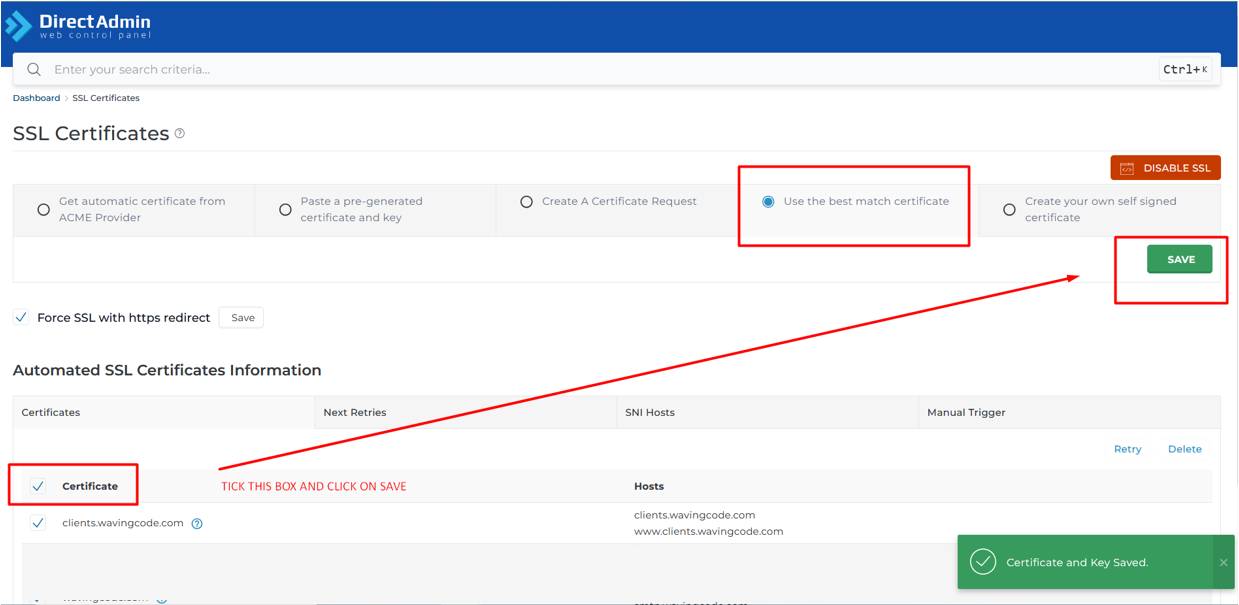Click the Hosts column label

pyautogui.click(x=649, y=487)
